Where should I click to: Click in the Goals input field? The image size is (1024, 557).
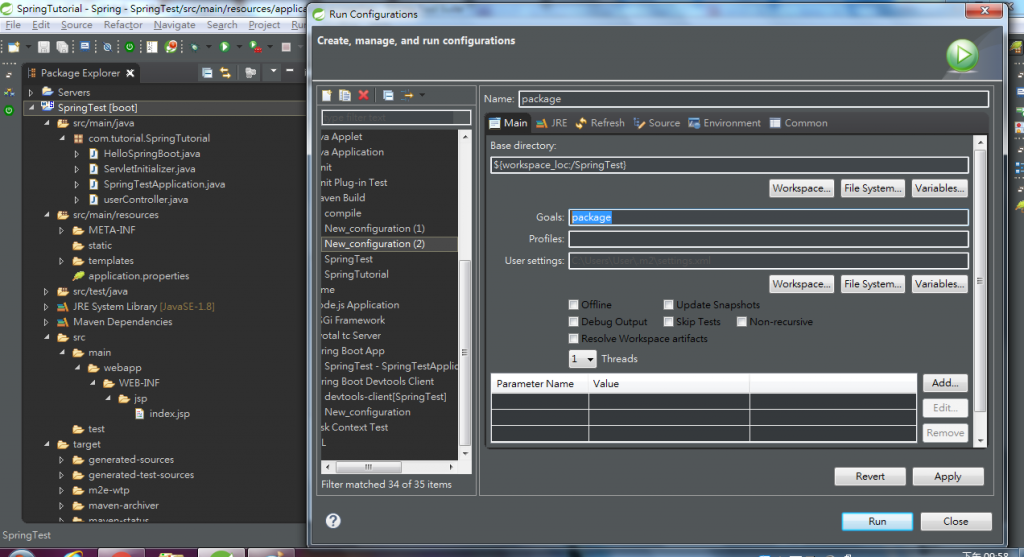(768, 217)
